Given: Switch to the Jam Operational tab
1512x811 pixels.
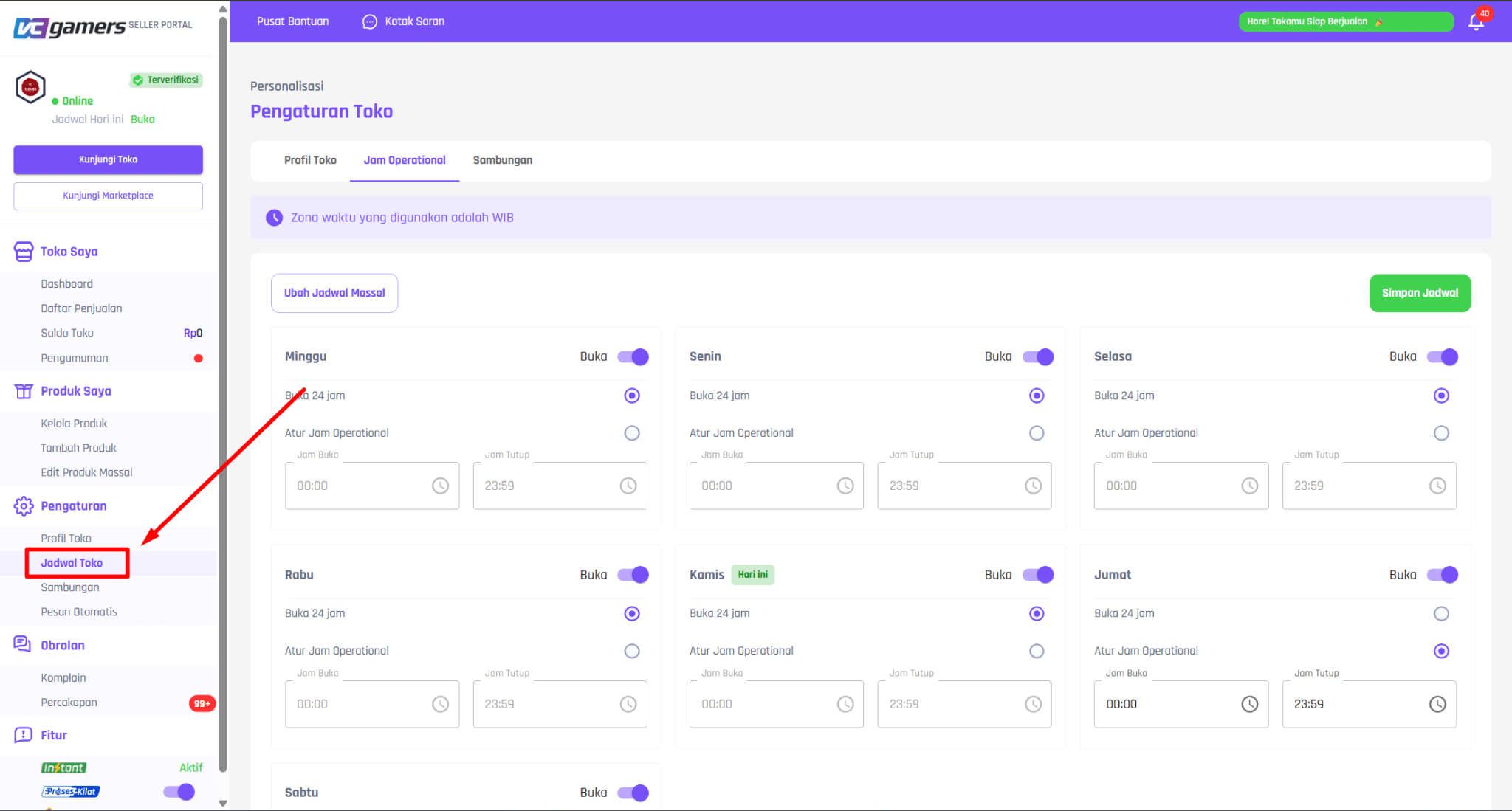Looking at the screenshot, I should (405, 160).
